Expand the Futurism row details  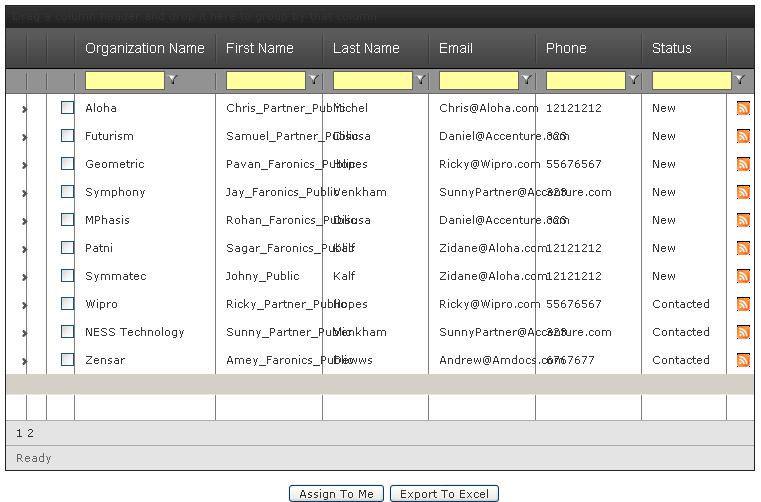point(25,138)
